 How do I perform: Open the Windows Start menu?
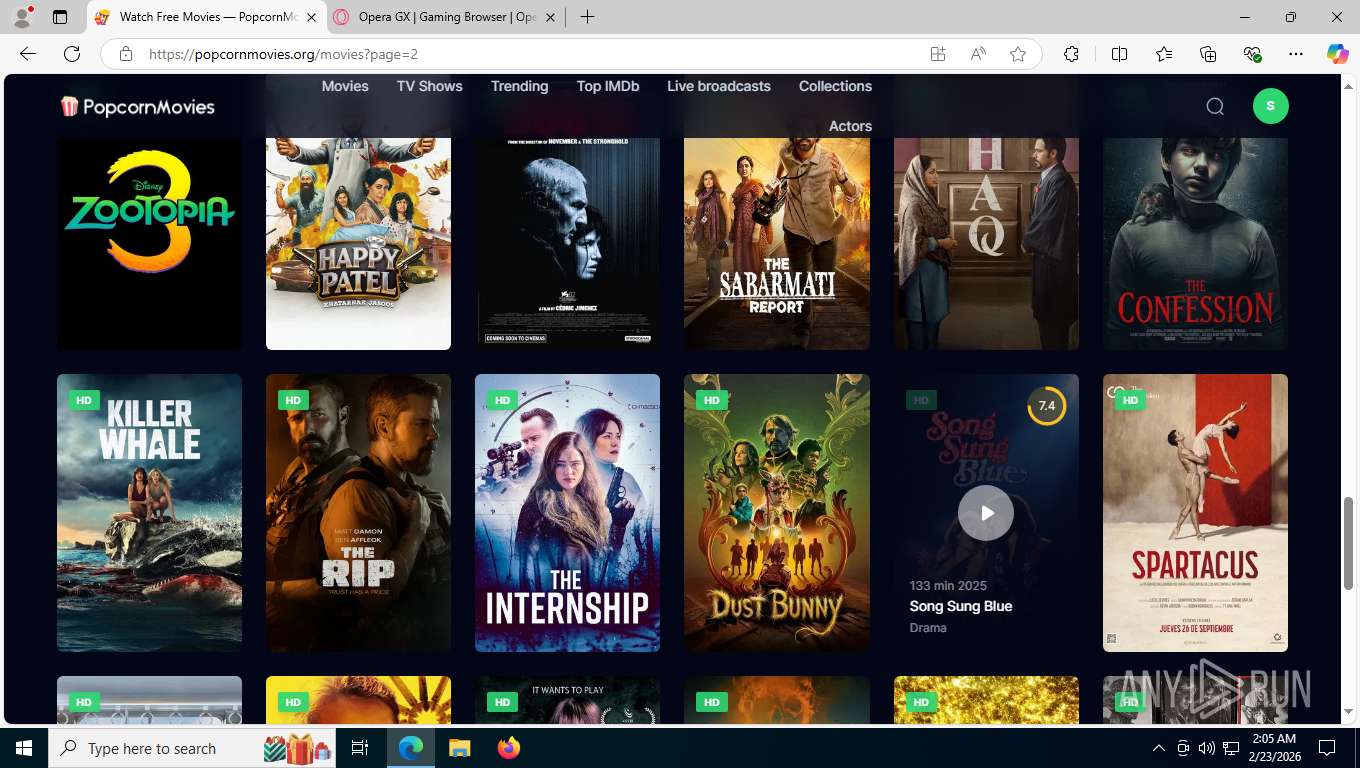coord(24,748)
